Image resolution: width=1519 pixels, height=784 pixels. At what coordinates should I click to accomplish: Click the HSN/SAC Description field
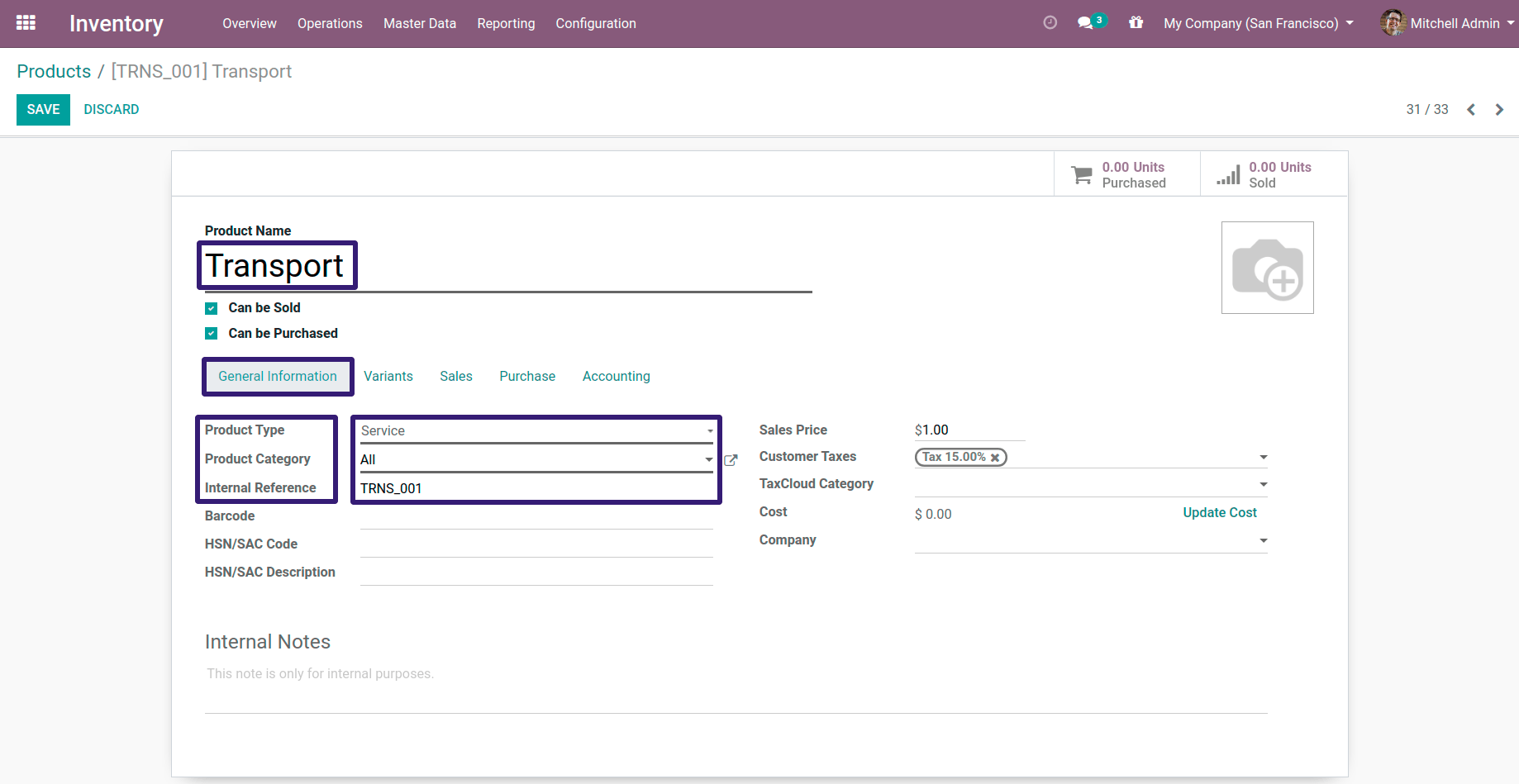pyautogui.click(x=537, y=573)
